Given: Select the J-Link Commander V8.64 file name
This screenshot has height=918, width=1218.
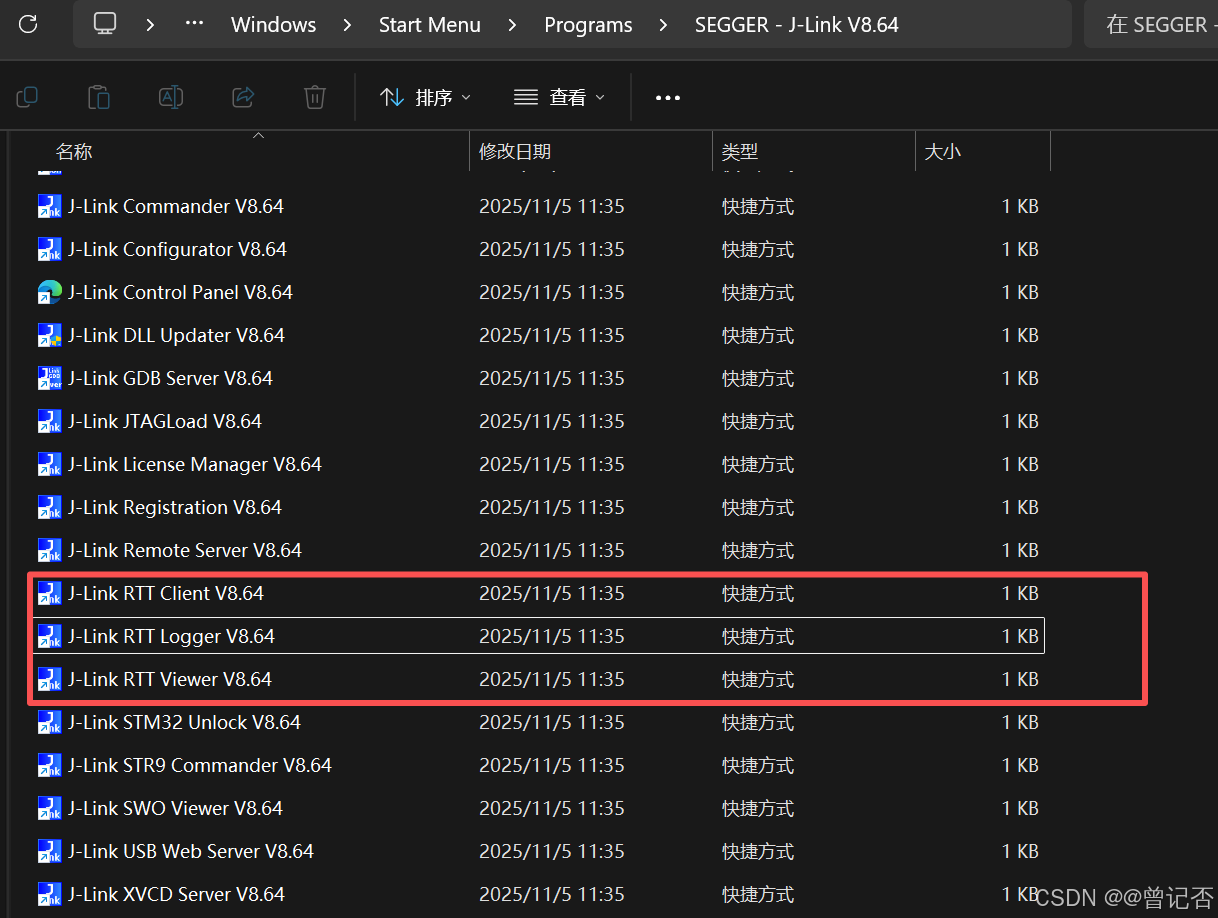Looking at the screenshot, I should click(176, 207).
